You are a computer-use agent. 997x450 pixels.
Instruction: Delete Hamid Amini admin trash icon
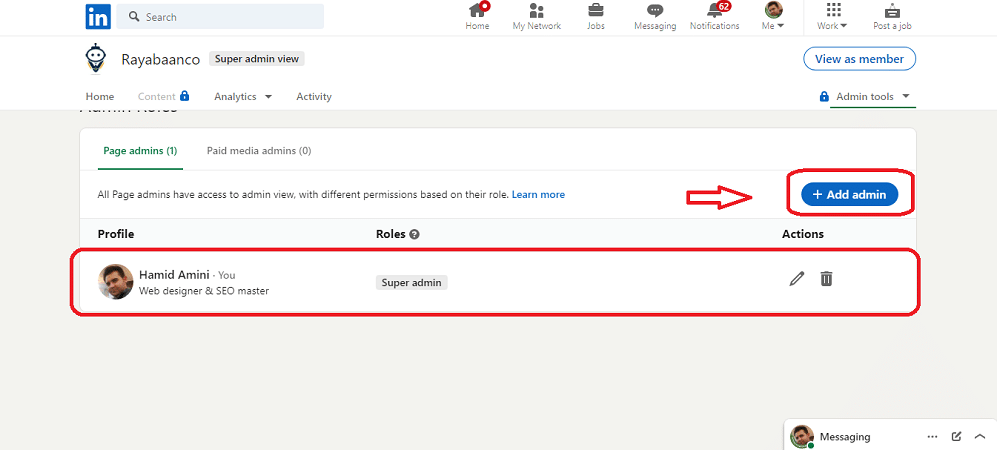tap(826, 278)
